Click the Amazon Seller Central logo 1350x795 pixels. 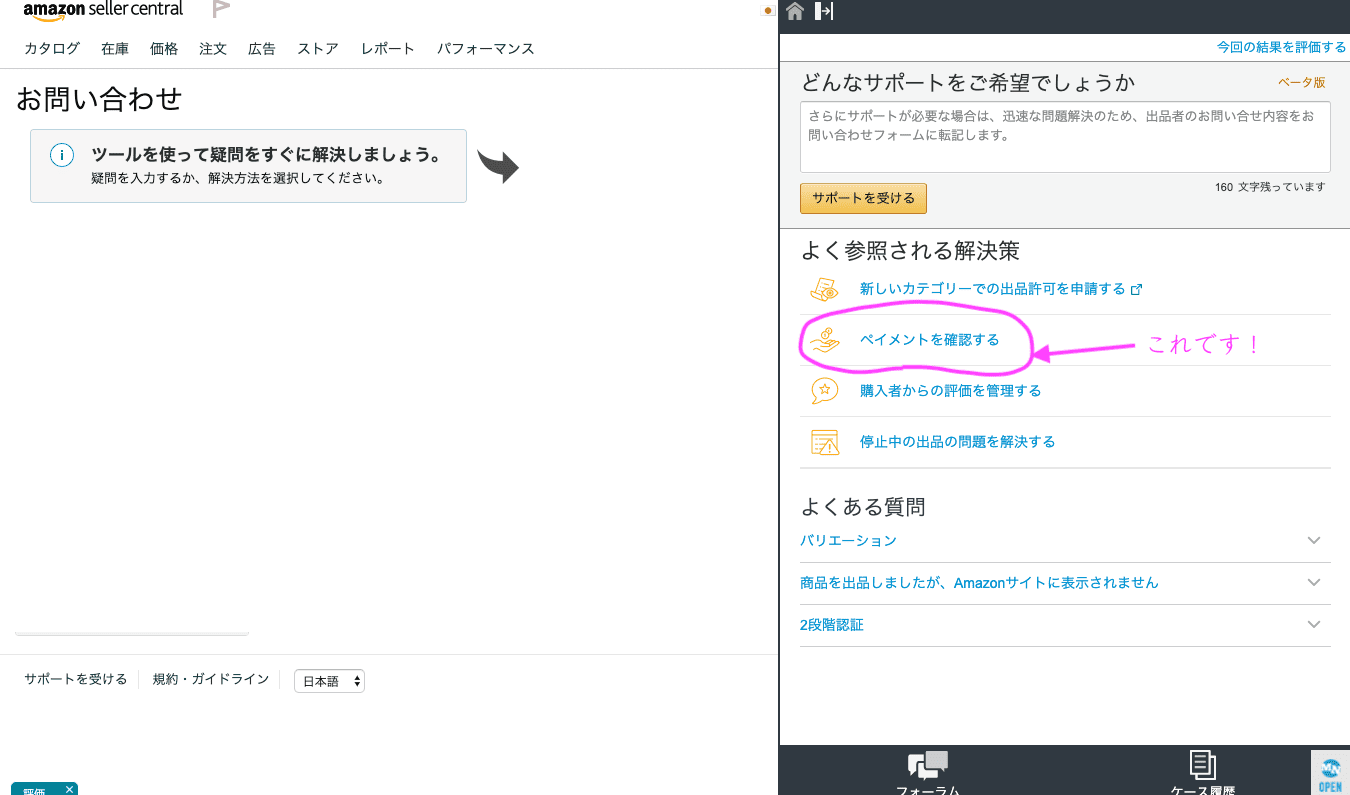103,11
